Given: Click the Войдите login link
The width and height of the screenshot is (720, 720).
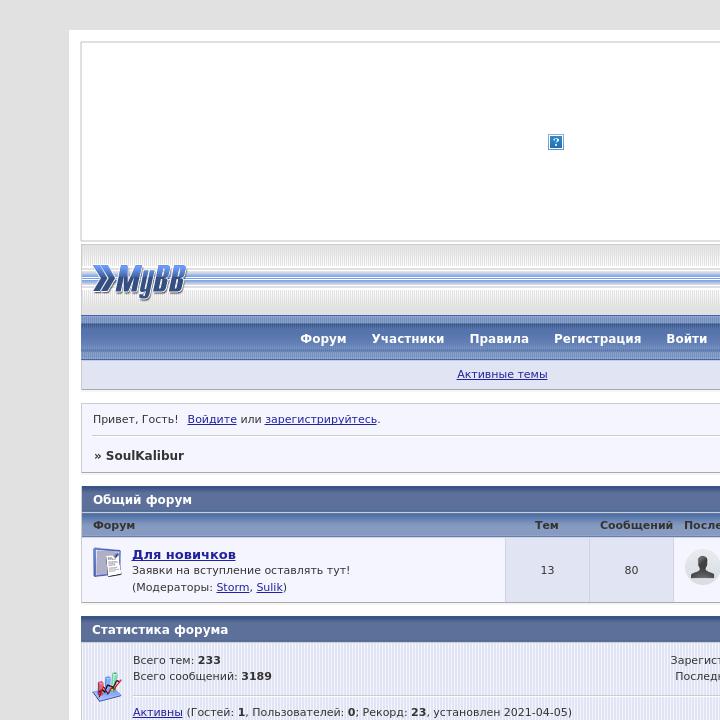Looking at the screenshot, I should pos(212,419).
